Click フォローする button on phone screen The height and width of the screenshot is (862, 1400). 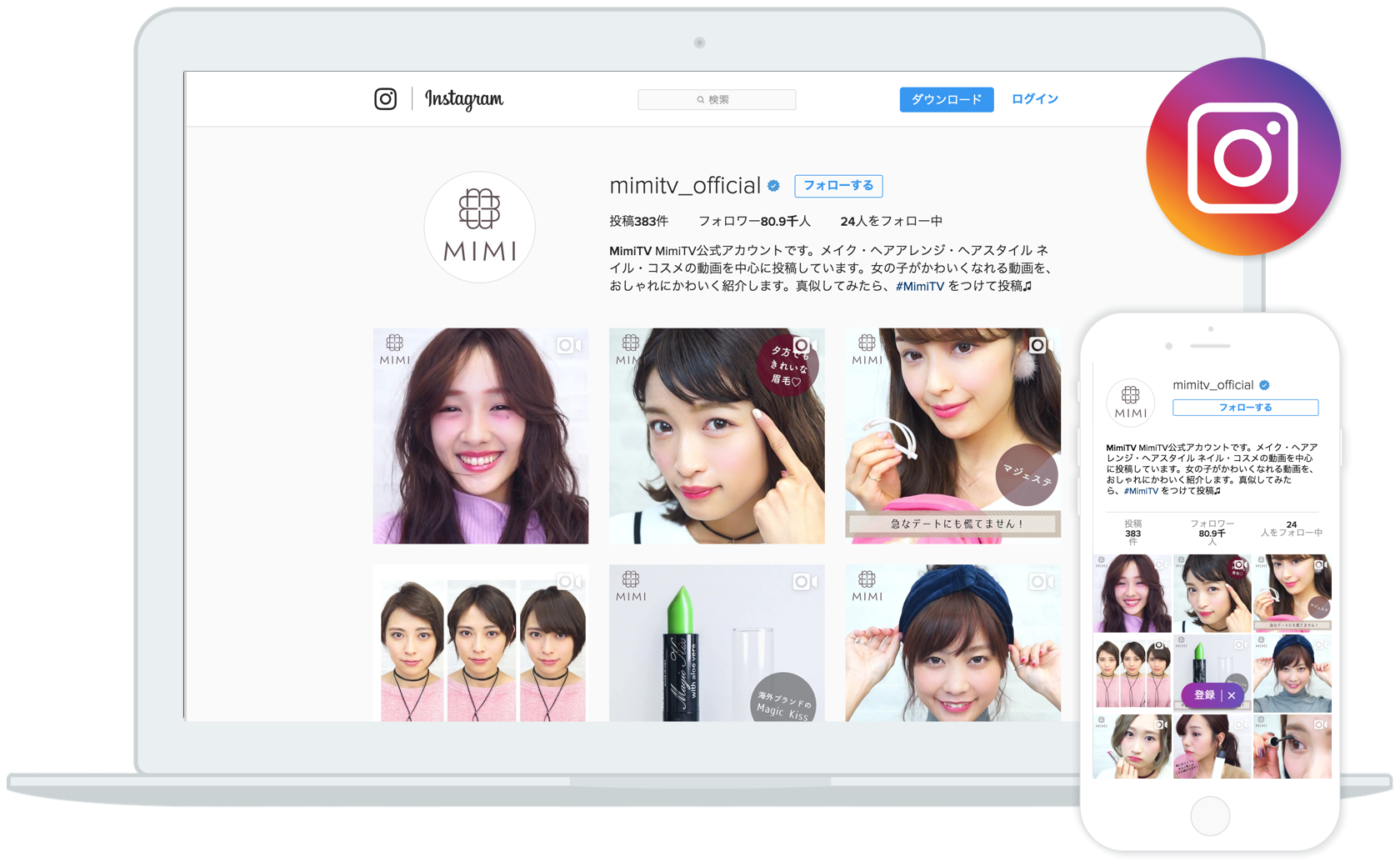point(1245,408)
